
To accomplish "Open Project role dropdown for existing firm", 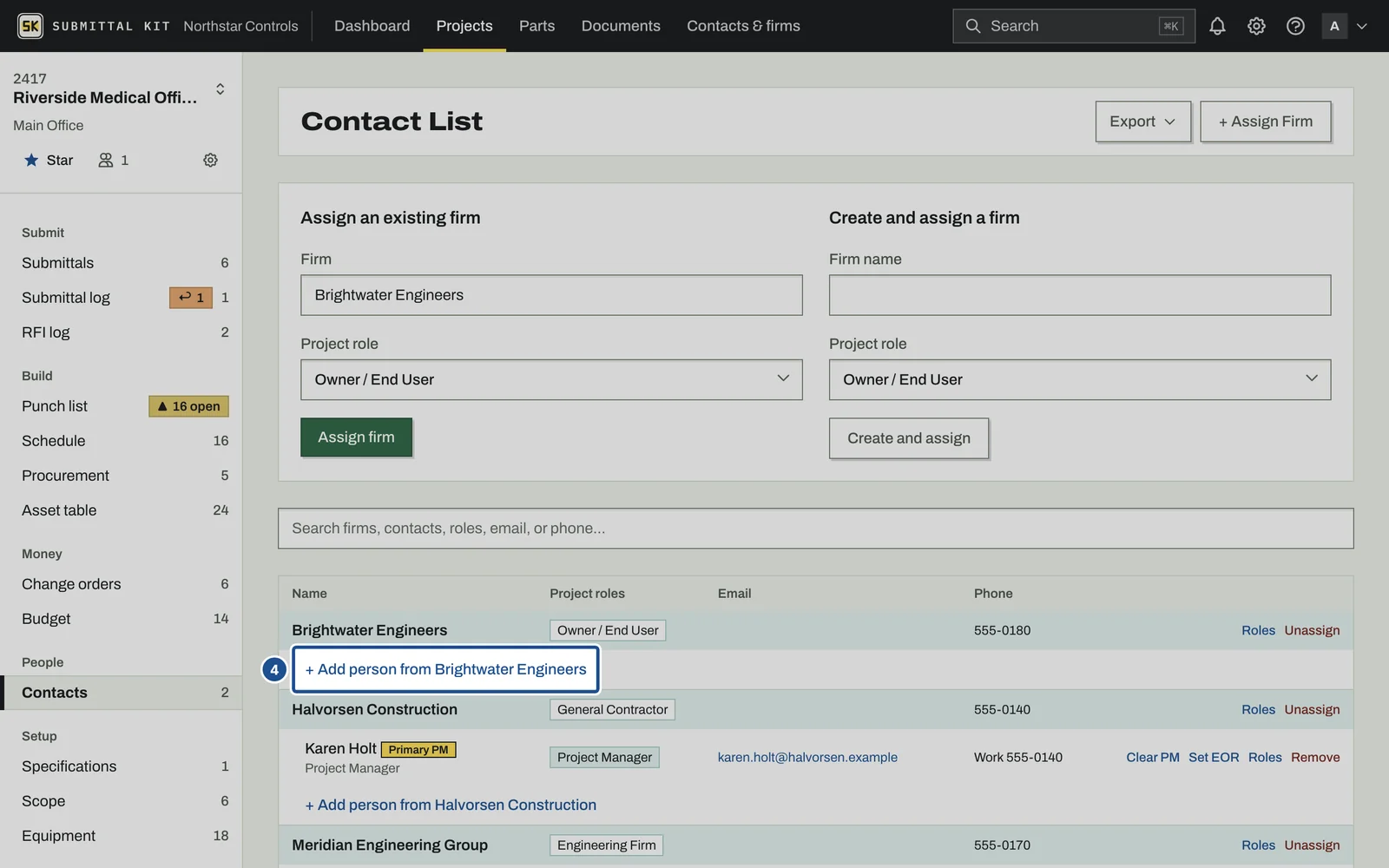I will [x=551, y=379].
